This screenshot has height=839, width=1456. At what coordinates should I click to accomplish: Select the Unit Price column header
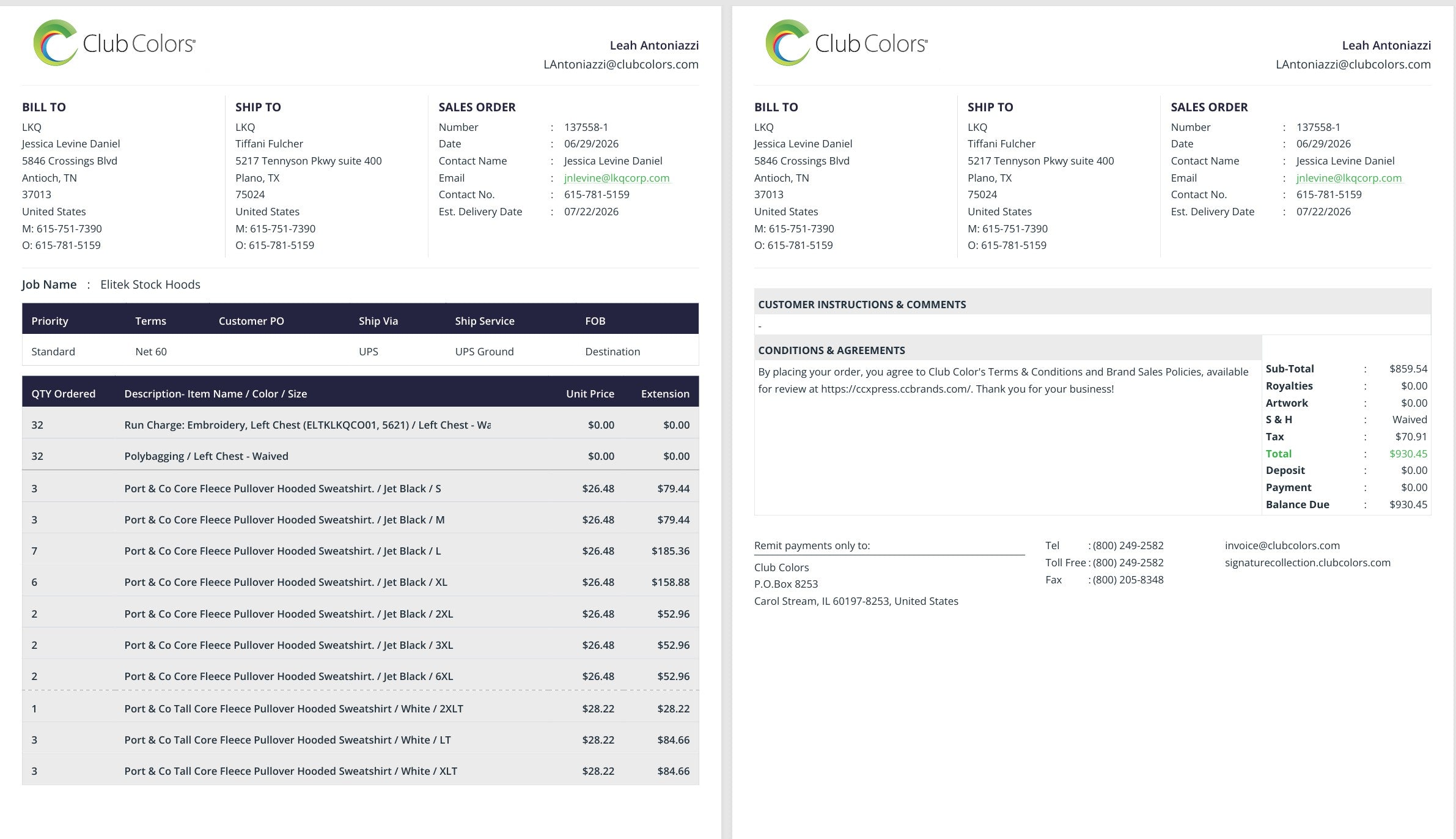click(590, 394)
